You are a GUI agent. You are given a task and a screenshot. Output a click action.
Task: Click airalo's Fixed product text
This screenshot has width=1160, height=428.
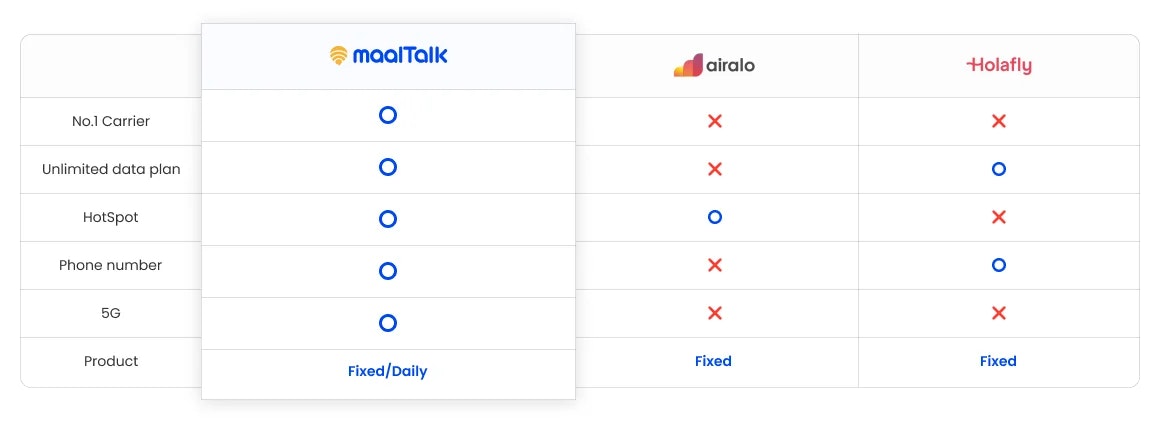(713, 361)
